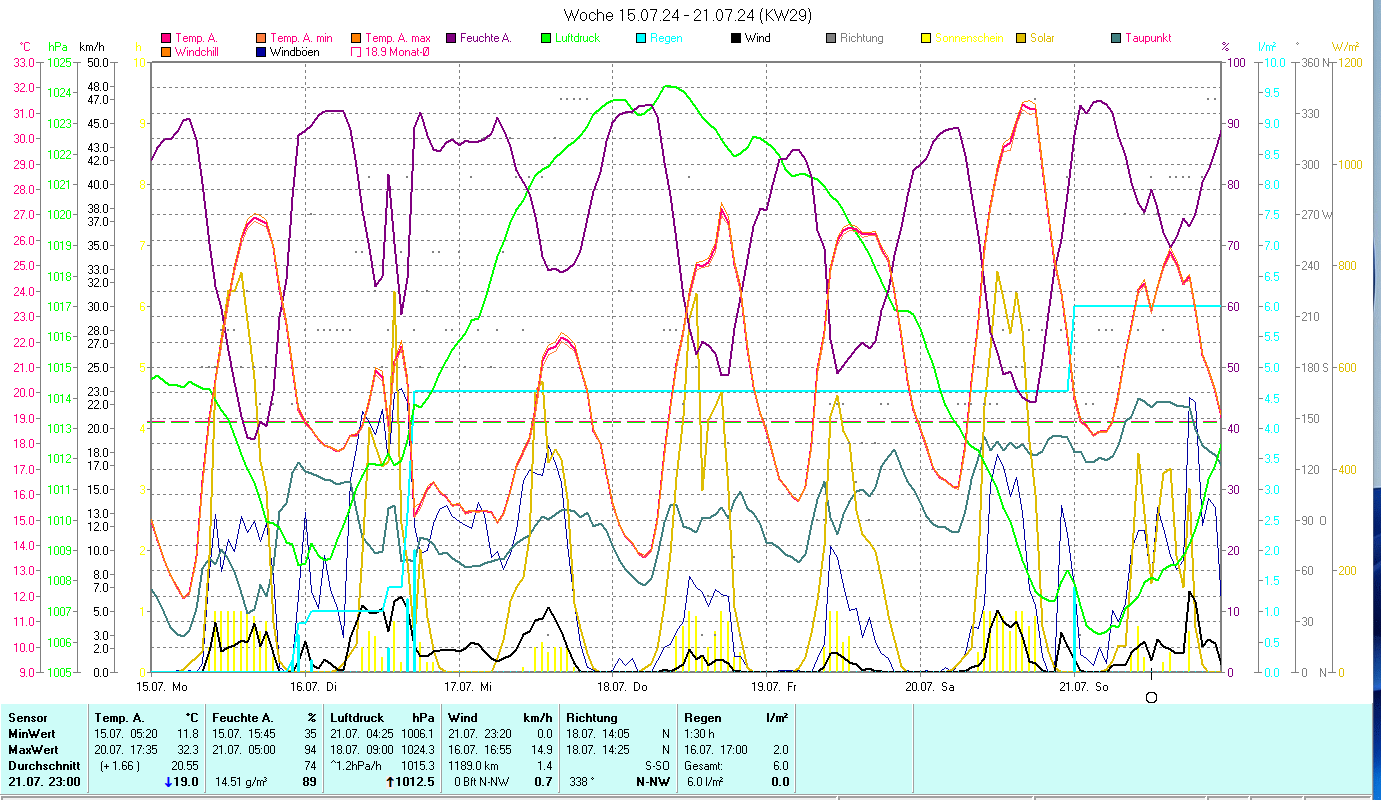Image resolution: width=1381 pixels, height=800 pixels.
Task: Click the minimum pressure 1006.1
Action: point(419,734)
